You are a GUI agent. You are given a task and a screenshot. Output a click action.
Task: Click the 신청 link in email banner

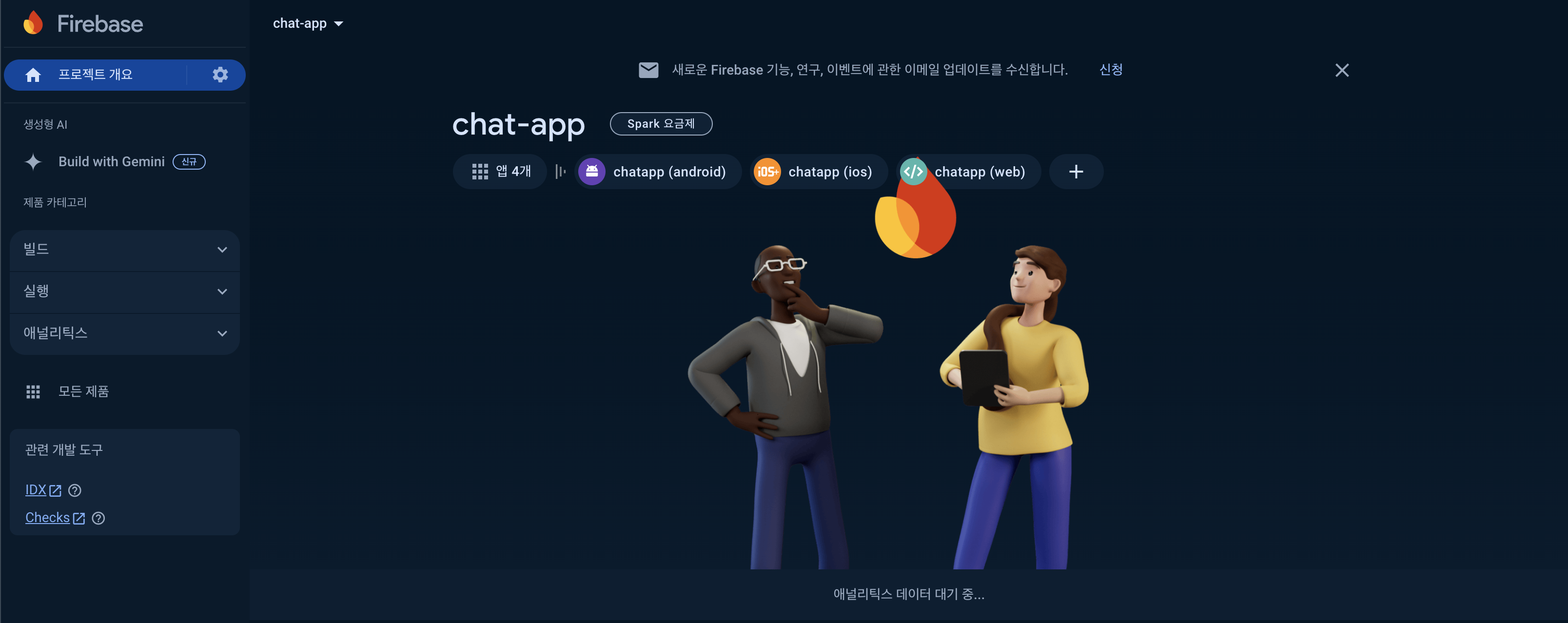[1110, 69]
